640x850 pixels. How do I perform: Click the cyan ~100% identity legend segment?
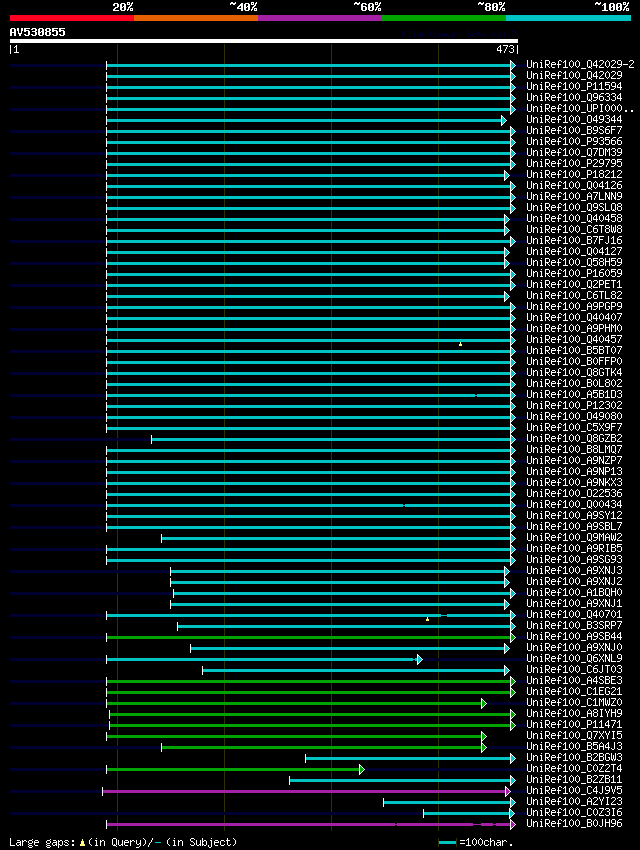click(x=568, y=18)
